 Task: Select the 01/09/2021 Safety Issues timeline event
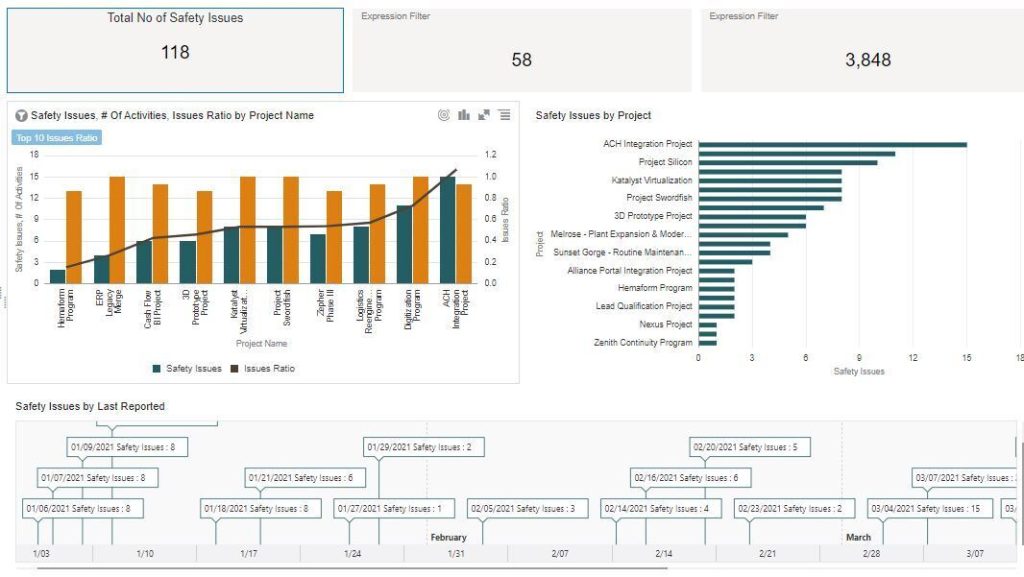click(x=127, y=447)
